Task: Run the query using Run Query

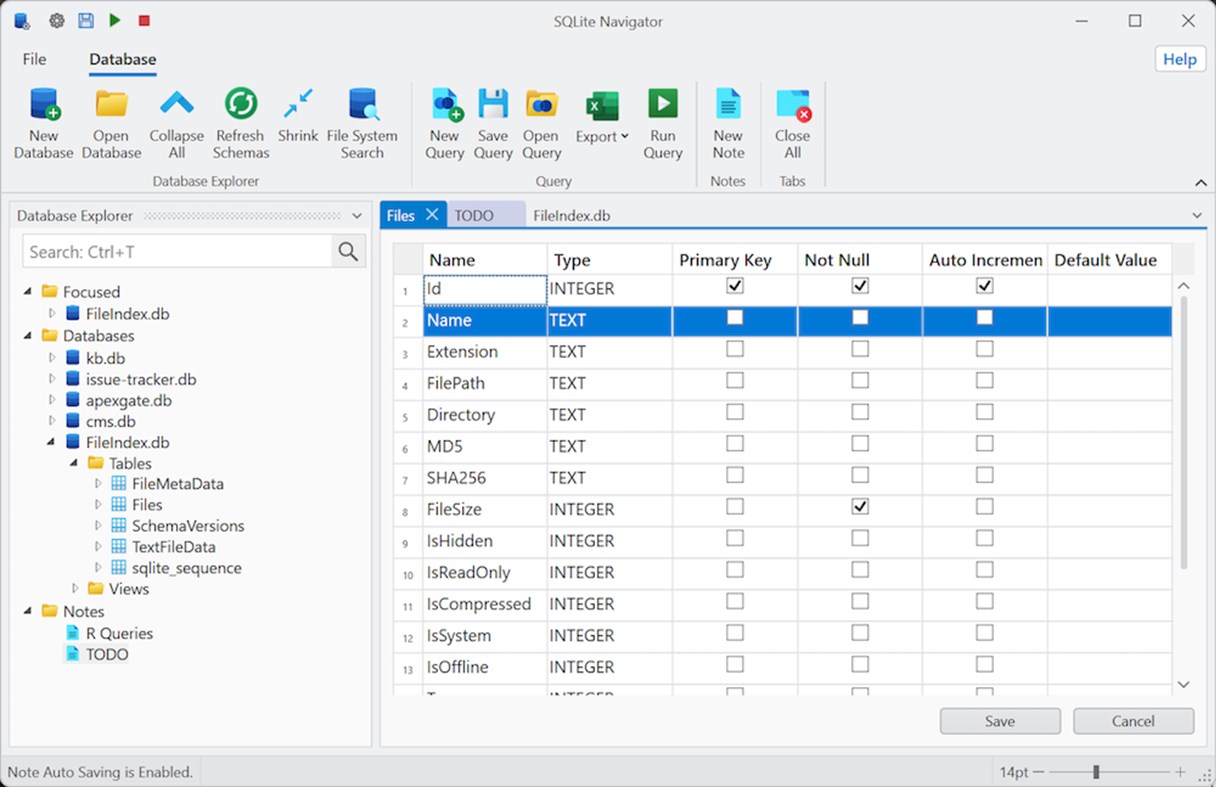Action: [x=662, y=105]
